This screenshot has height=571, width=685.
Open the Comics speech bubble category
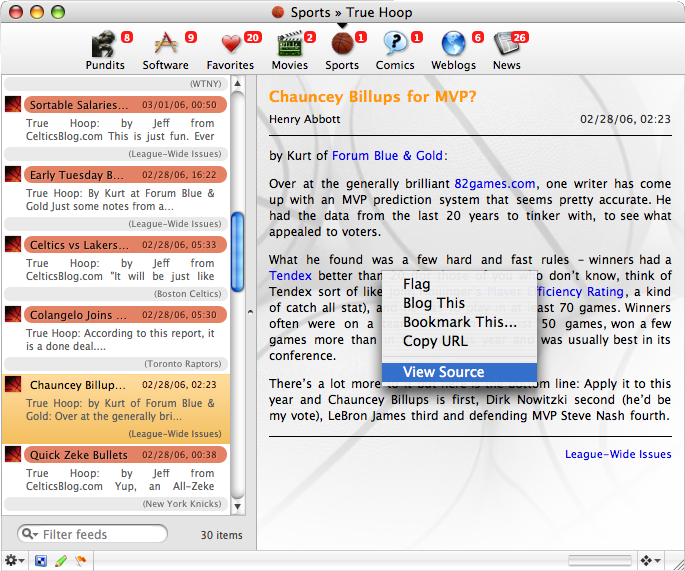coord(395,50)
